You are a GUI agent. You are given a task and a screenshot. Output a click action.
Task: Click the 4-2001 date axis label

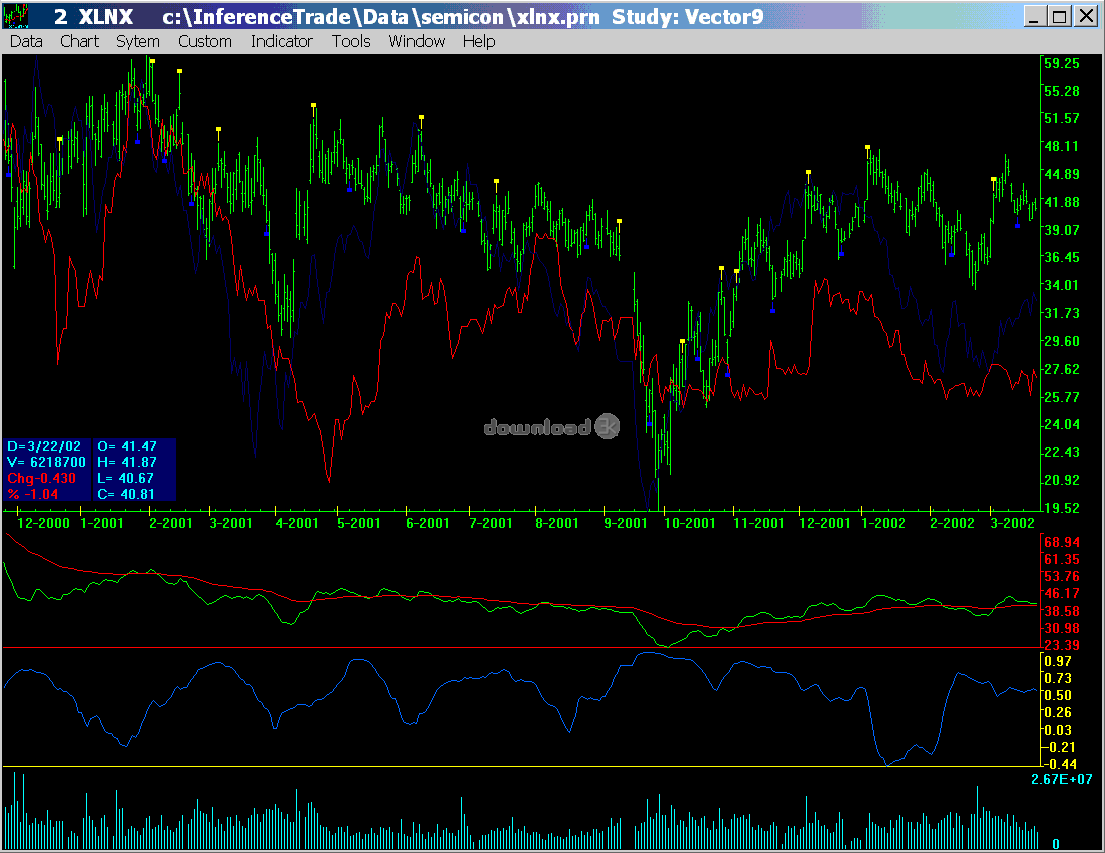tap(297, 523)
